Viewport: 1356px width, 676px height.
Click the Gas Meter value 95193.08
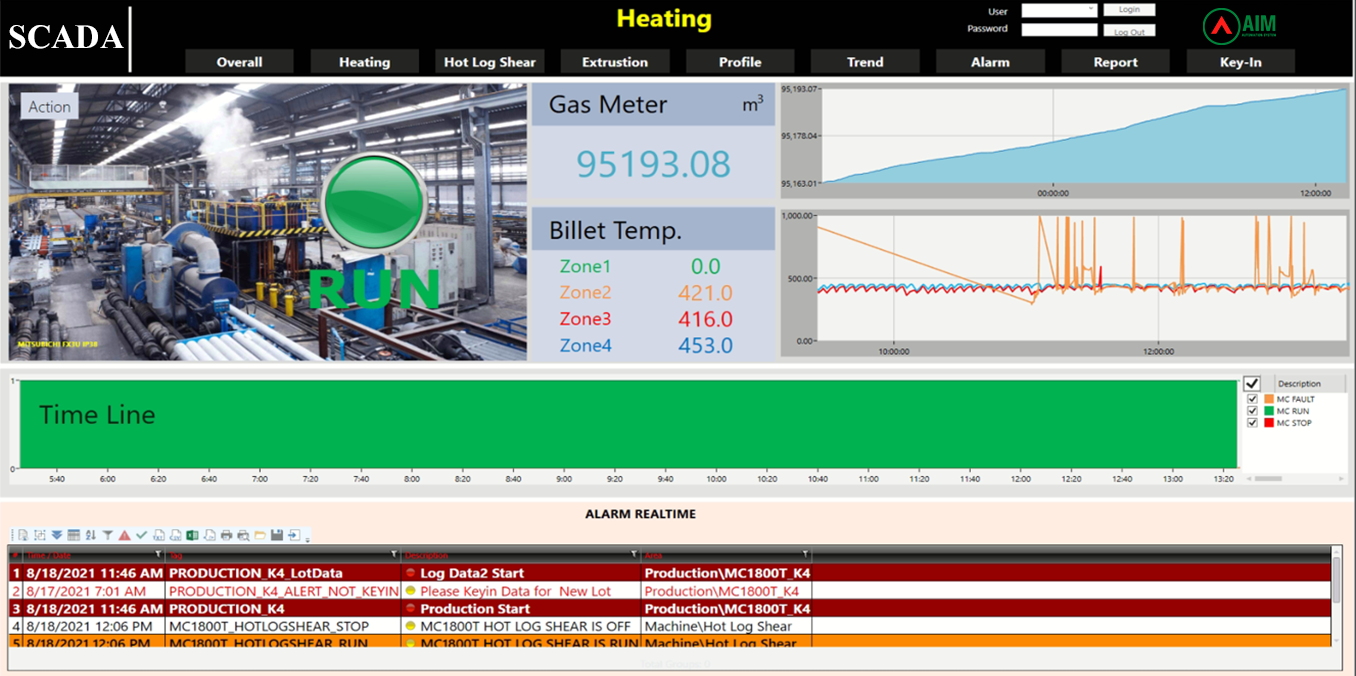click(x=654, y=164)
